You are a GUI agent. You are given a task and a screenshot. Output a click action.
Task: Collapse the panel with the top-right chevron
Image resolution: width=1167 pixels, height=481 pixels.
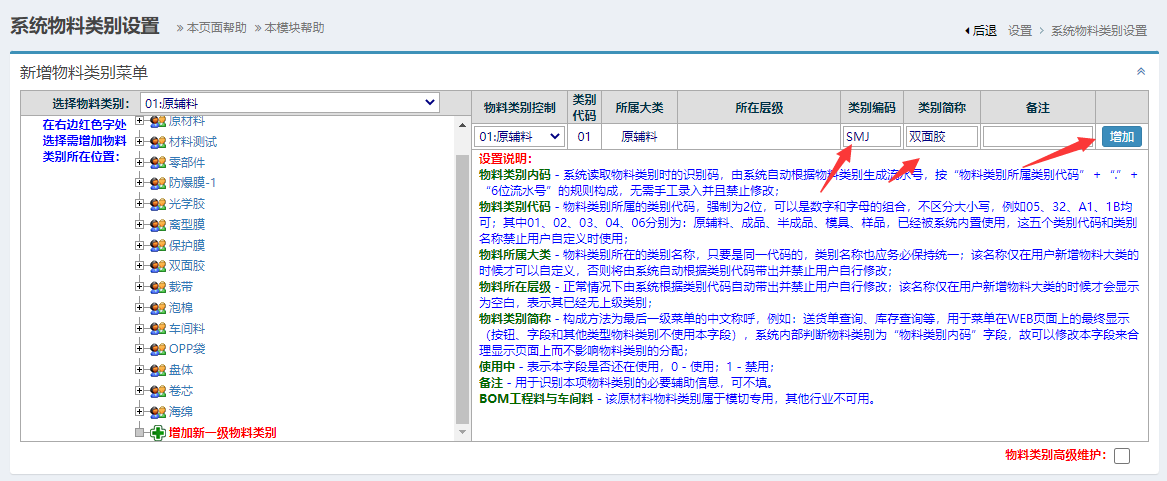(x=1141, y=72)
